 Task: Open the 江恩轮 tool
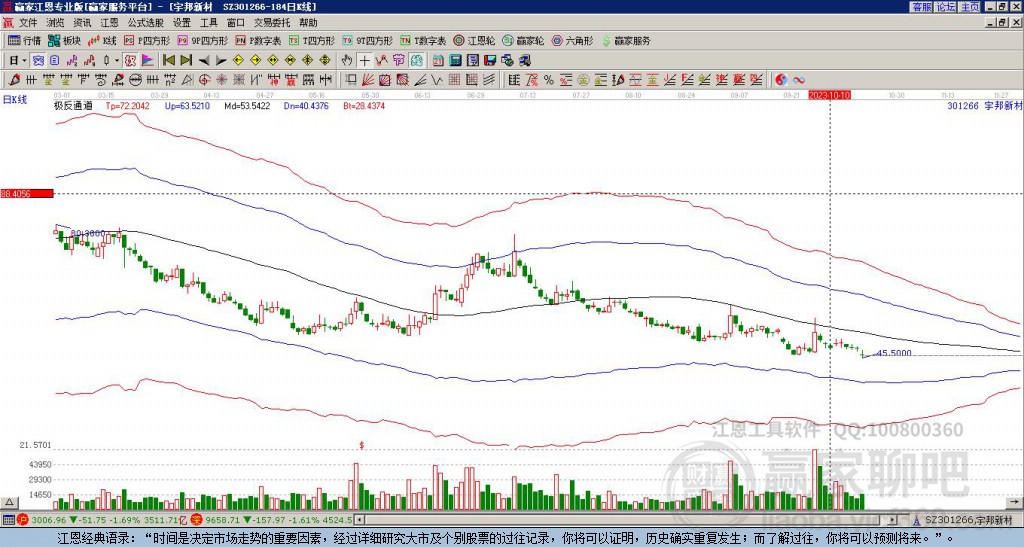pos(474,40)
